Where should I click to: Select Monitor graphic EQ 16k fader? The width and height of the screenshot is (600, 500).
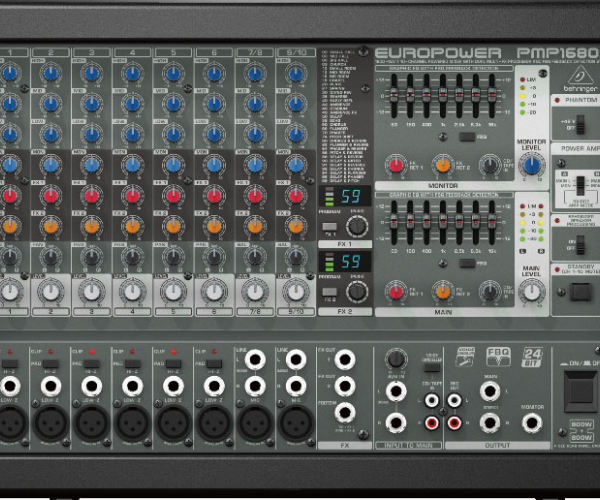(x=492, y=94)
